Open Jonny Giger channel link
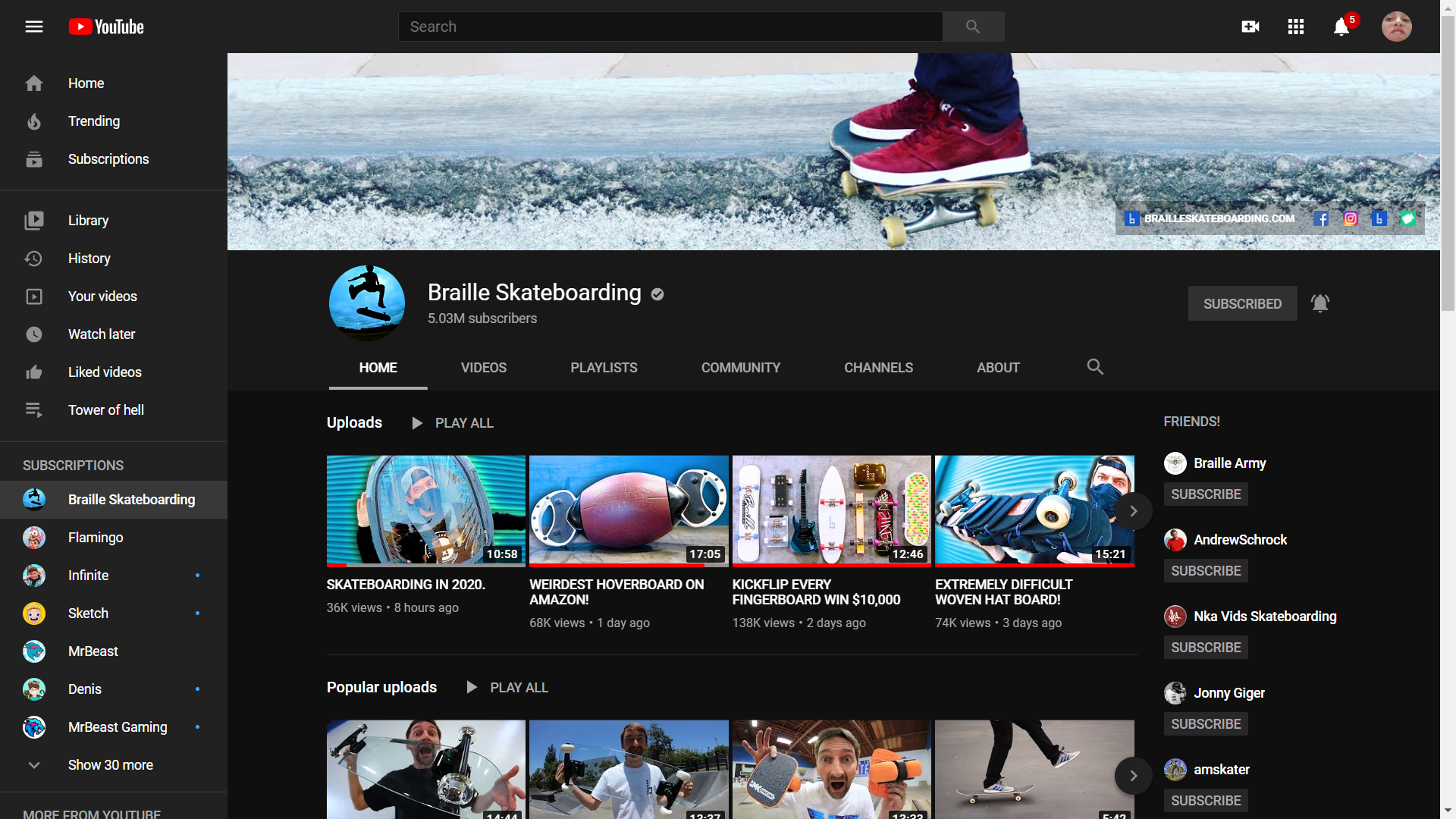 click(1228, 693)
